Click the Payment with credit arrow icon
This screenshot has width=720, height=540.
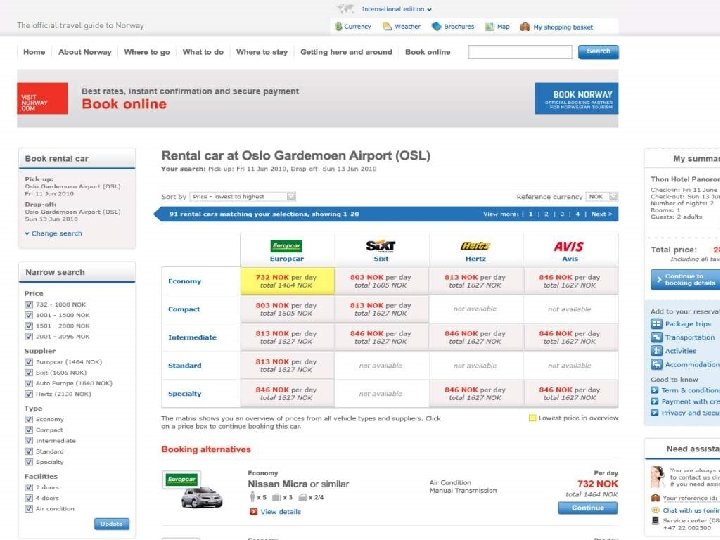tap(655, 401)
